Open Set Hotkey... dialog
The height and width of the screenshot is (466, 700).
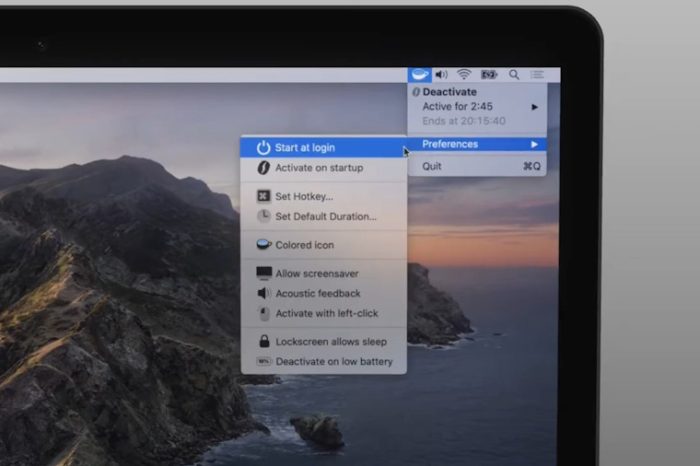pyautogui.click(x=304, y=197)
